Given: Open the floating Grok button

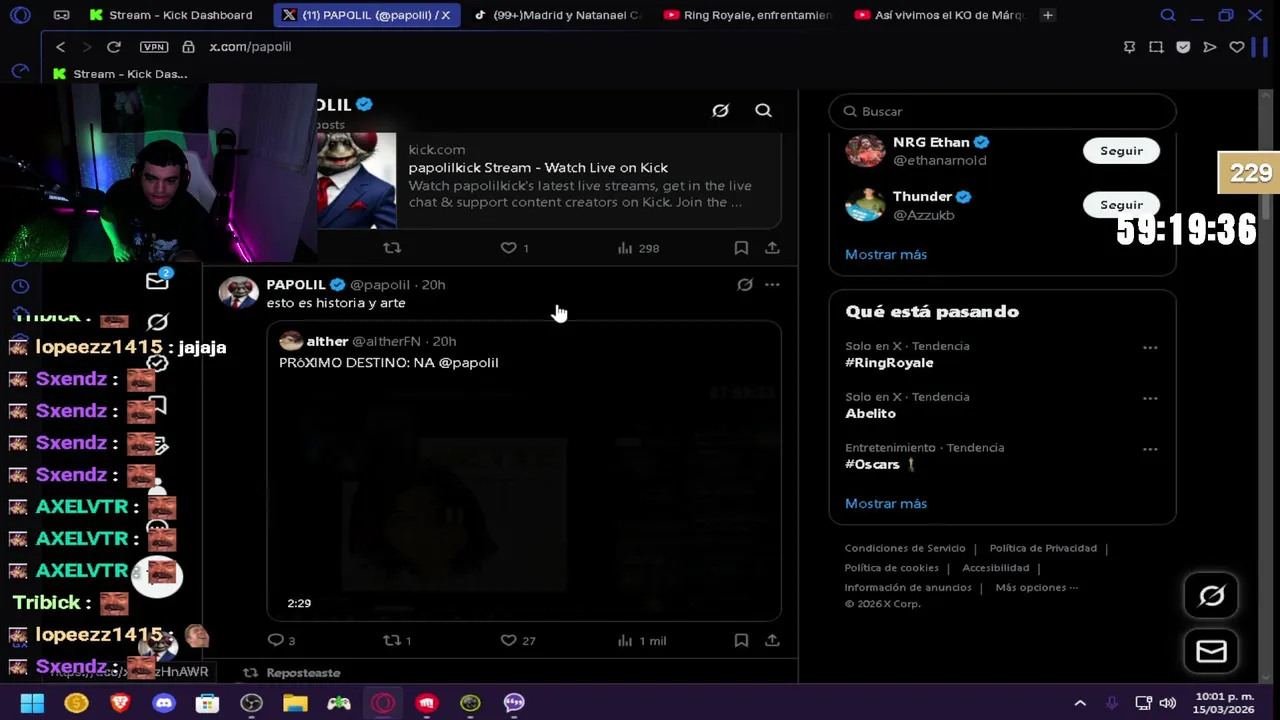Looking at the screenshot, I should [x=1211, y=597].
